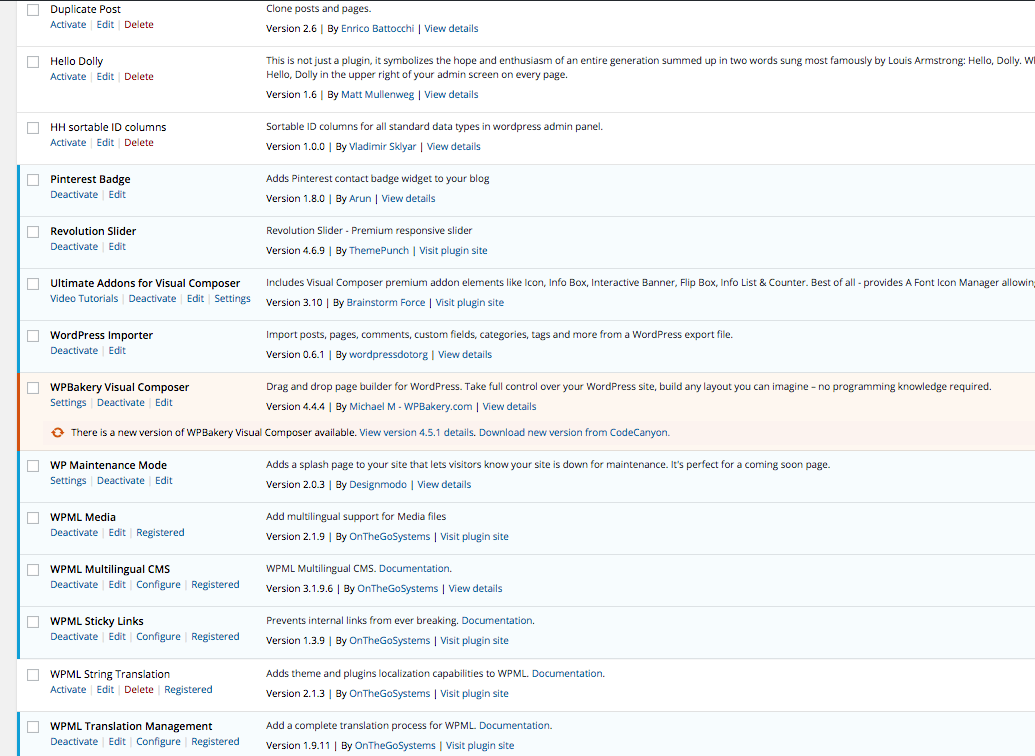Screen dimensions: 1035x756
Task: Check the WP Maintenance Mode checkbox
Action: 33,466
